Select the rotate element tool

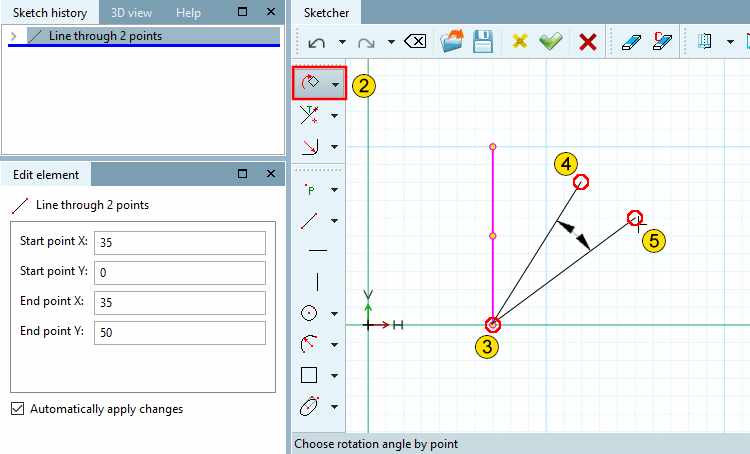310,83
